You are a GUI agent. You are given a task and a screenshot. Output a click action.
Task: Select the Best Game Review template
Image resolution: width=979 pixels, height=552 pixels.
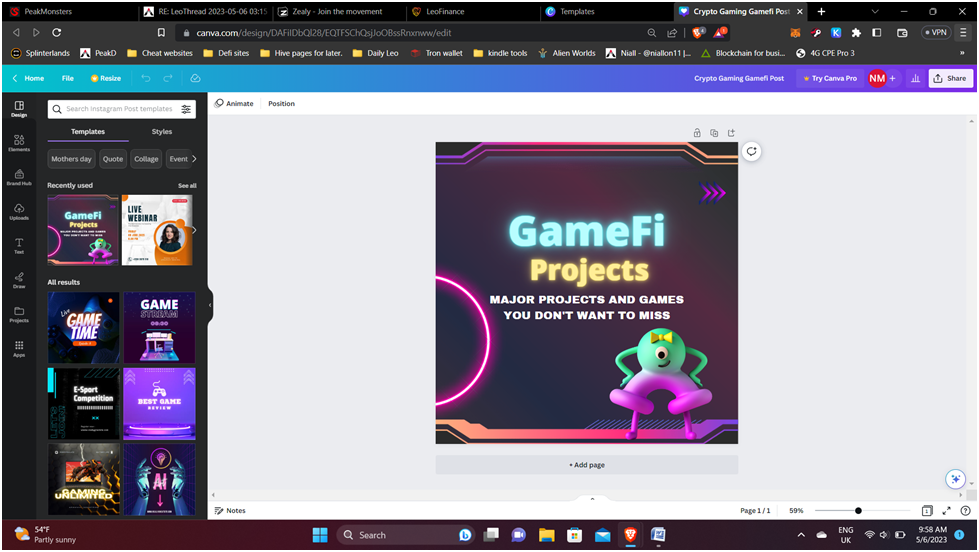pos(159,403)
